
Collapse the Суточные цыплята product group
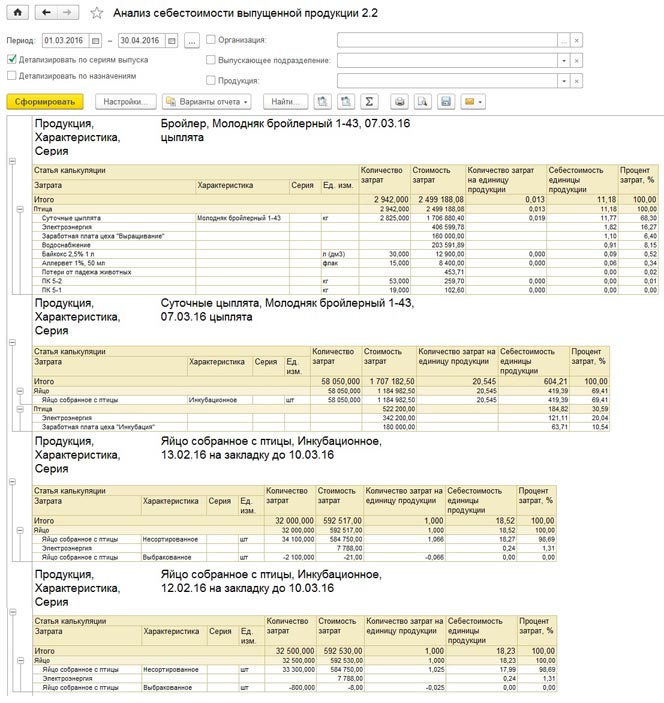[13, 343]
